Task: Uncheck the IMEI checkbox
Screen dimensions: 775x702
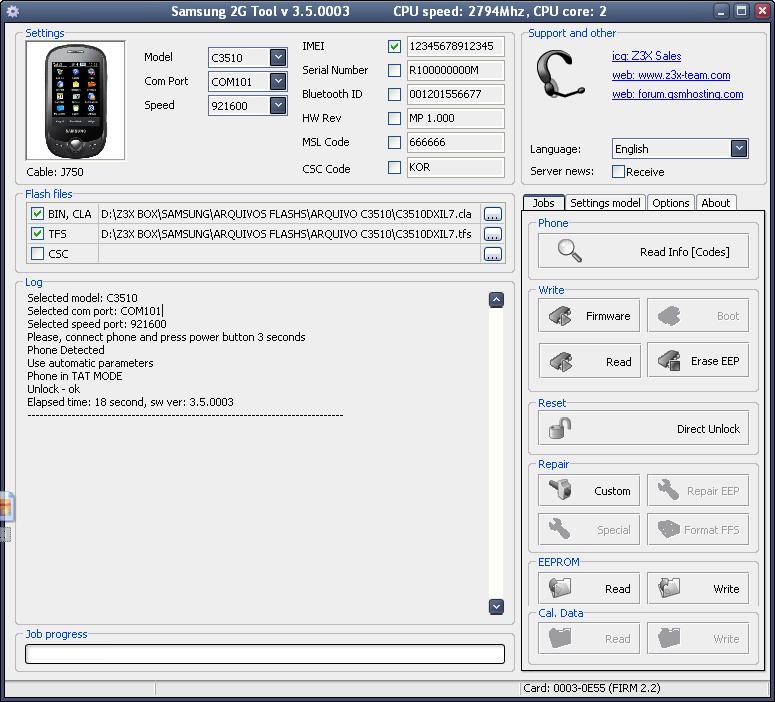Action: coord(394,46)
